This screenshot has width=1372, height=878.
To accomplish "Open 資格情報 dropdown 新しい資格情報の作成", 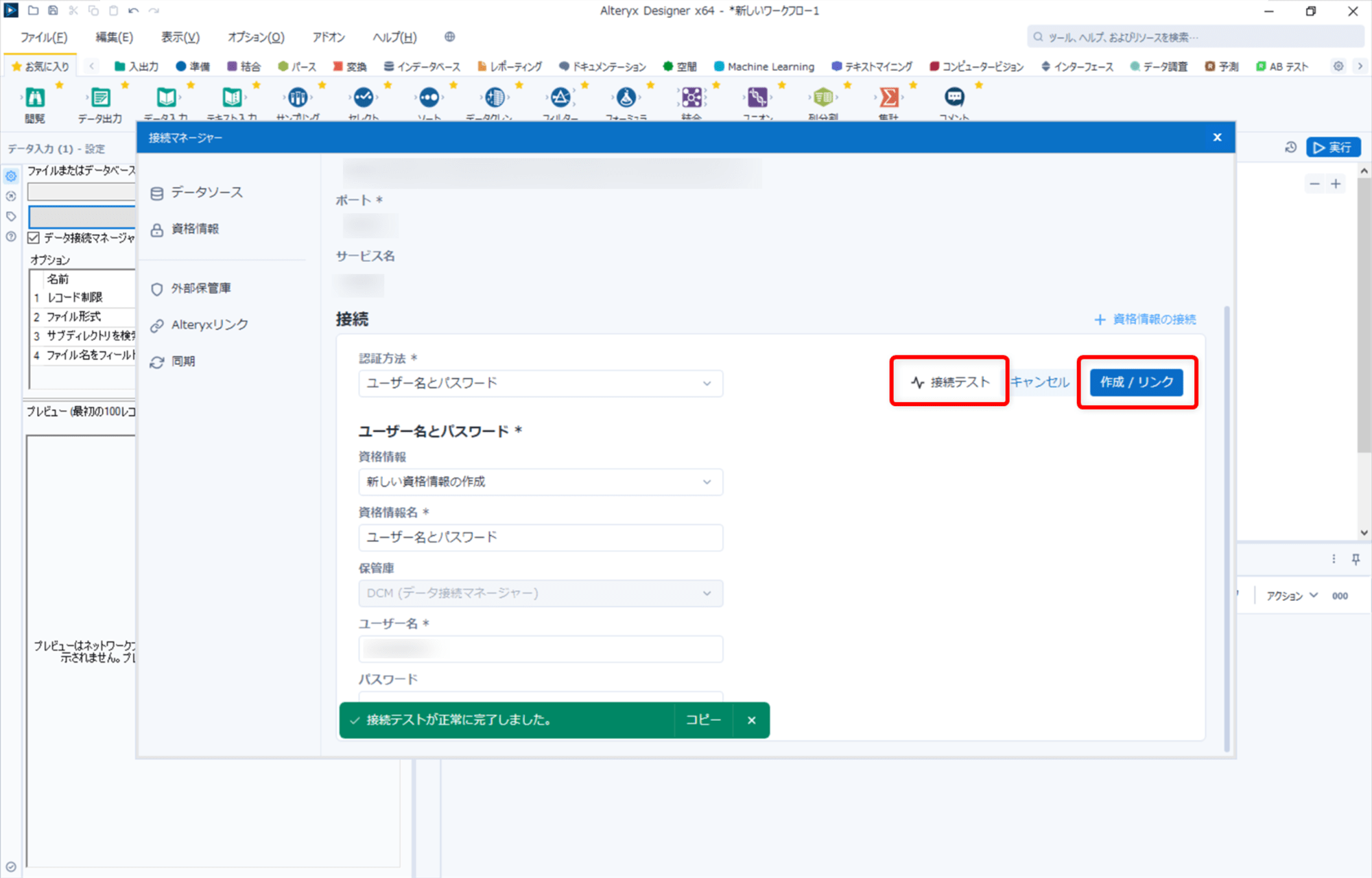I will pyautogui.click(x=541, y=482).
